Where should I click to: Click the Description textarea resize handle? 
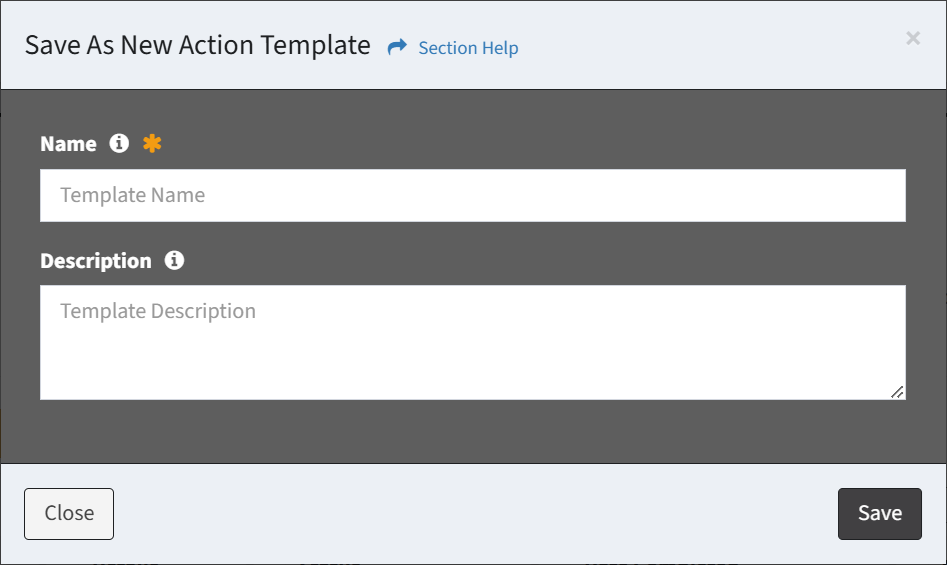(x=897, y=392)
